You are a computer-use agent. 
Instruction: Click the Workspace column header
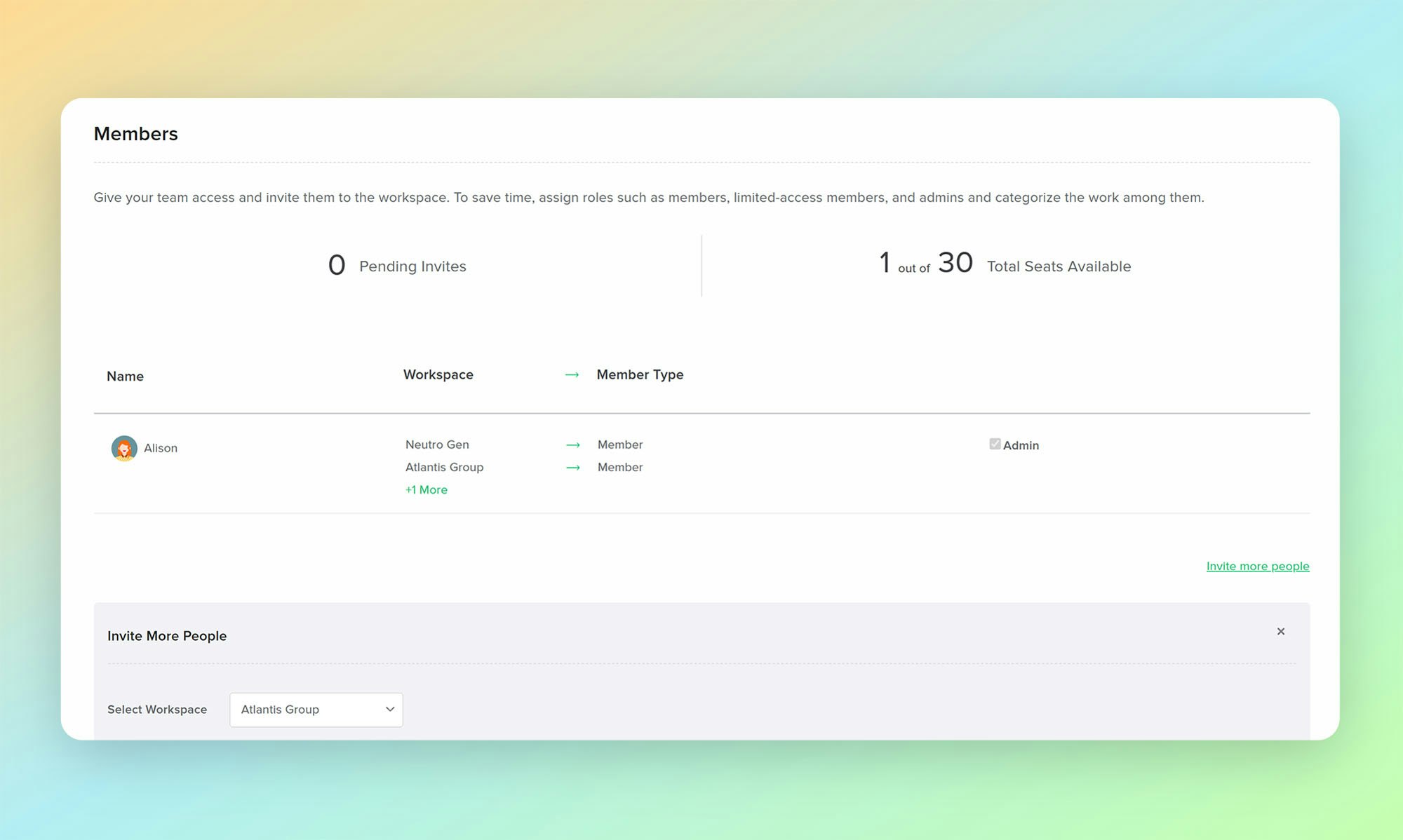click(x=438, y=374)
